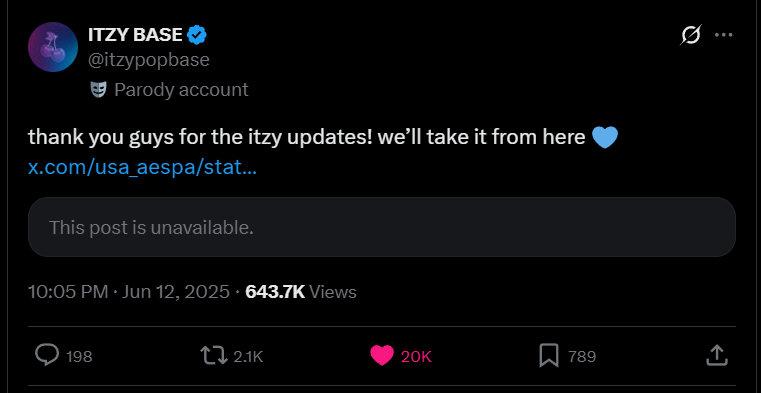Open the ITZY BASE cherry avatar
761x393 pixels.
click(53, 47)
